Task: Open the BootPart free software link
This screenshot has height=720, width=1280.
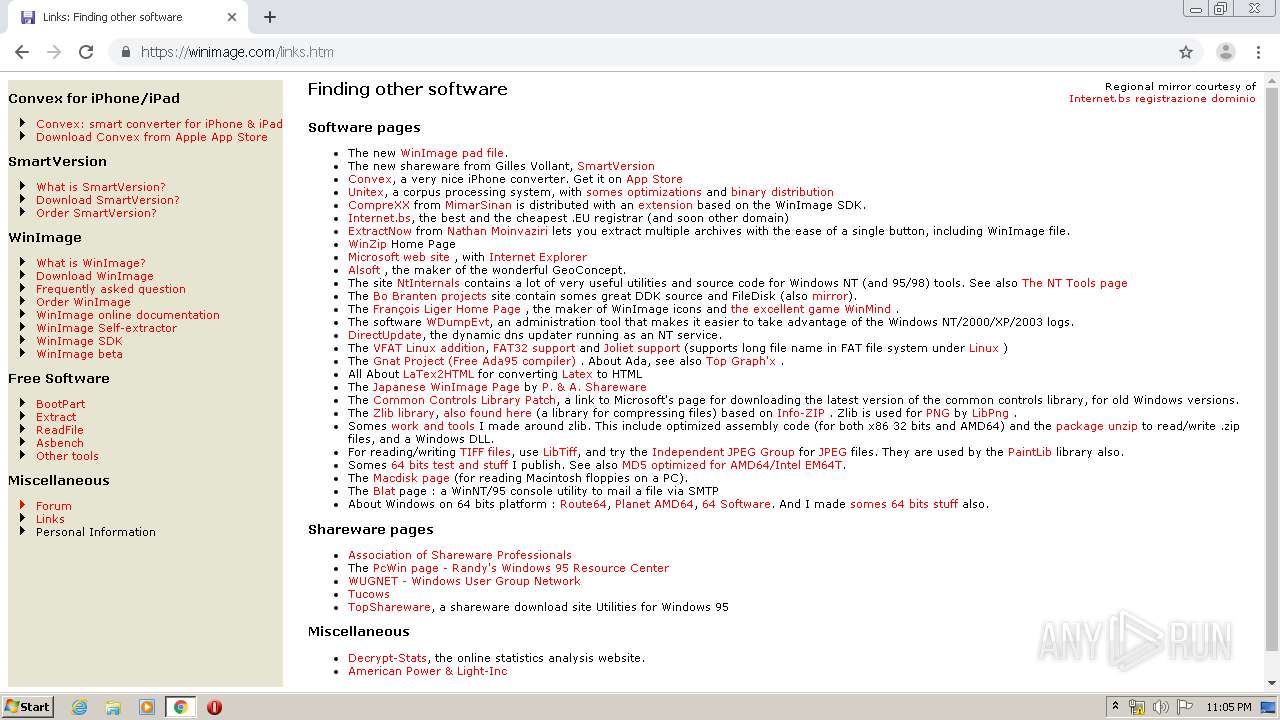Action: tap(60, 404)
